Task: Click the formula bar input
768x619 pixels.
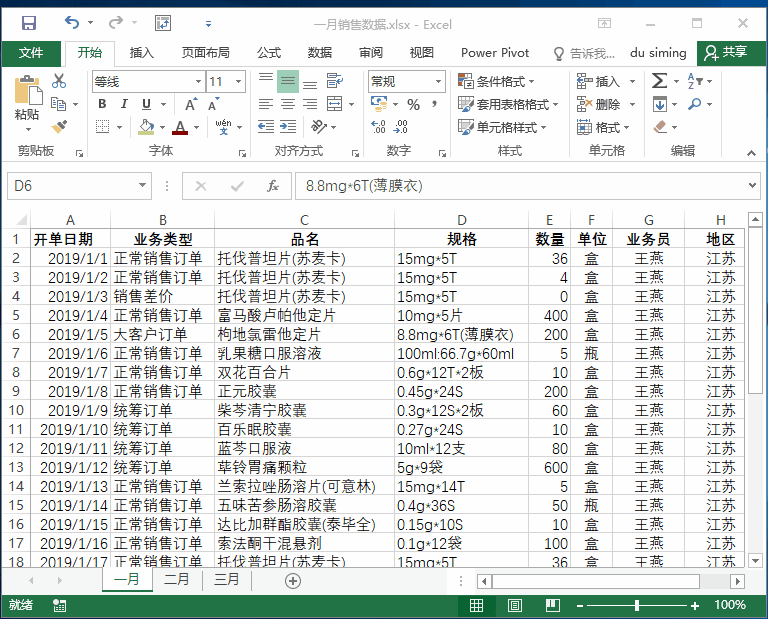Action: pos(520,186)
